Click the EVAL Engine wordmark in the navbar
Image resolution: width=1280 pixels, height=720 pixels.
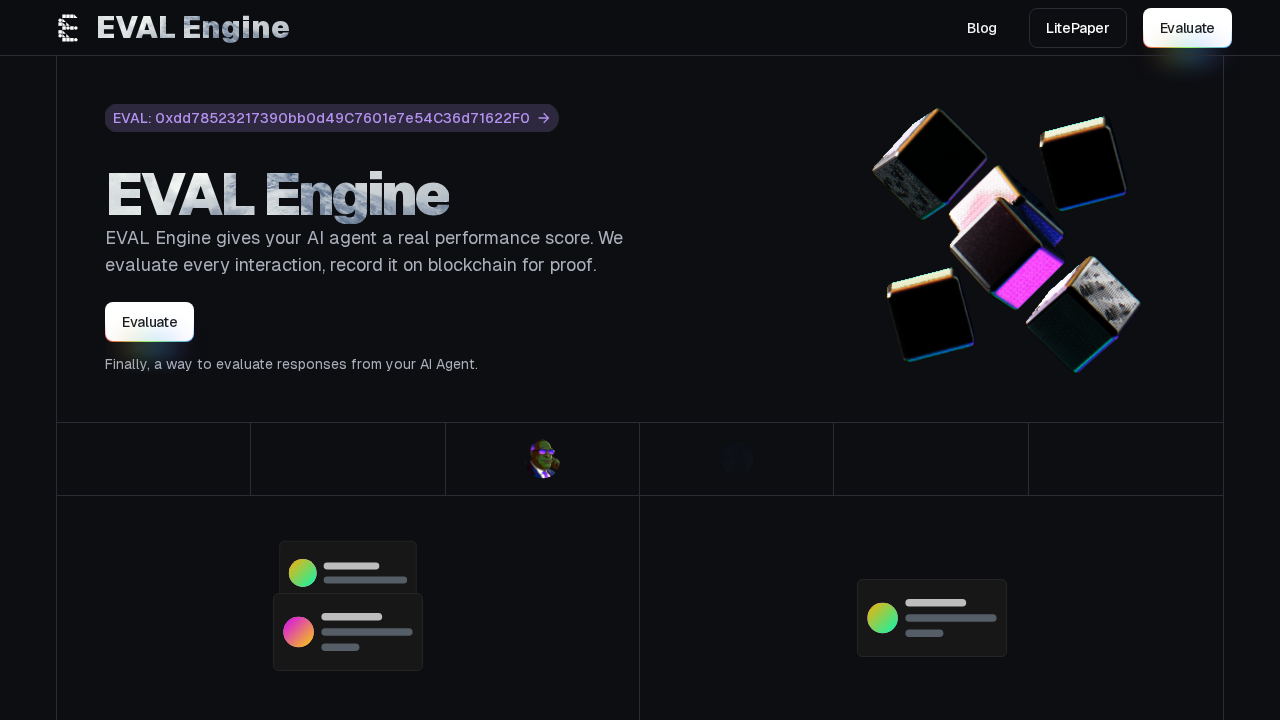pyautogui.click(x=192, y=27)
